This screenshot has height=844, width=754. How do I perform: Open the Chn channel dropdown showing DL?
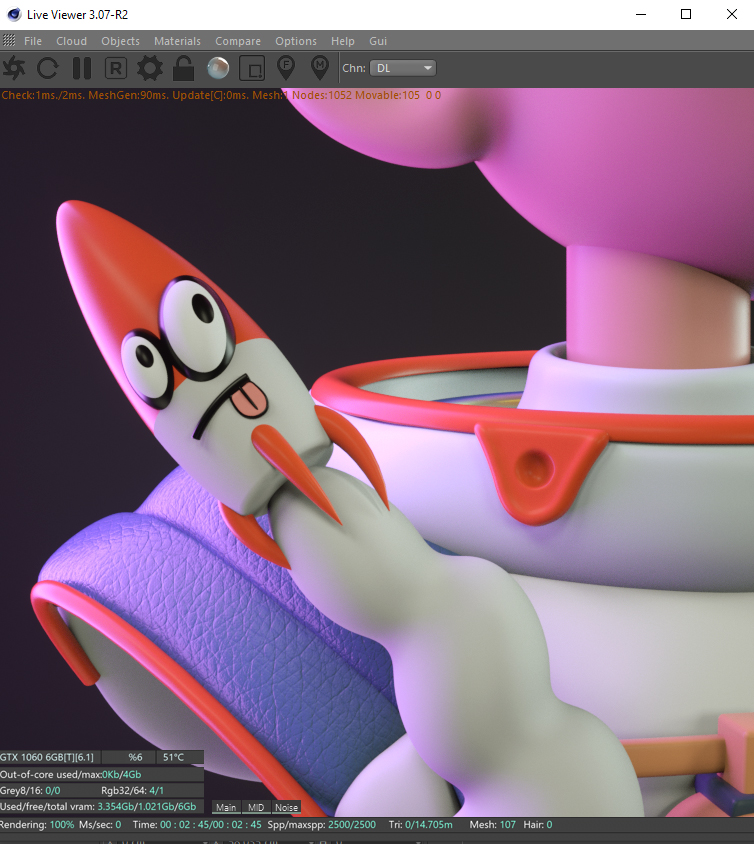coord(403,68)
